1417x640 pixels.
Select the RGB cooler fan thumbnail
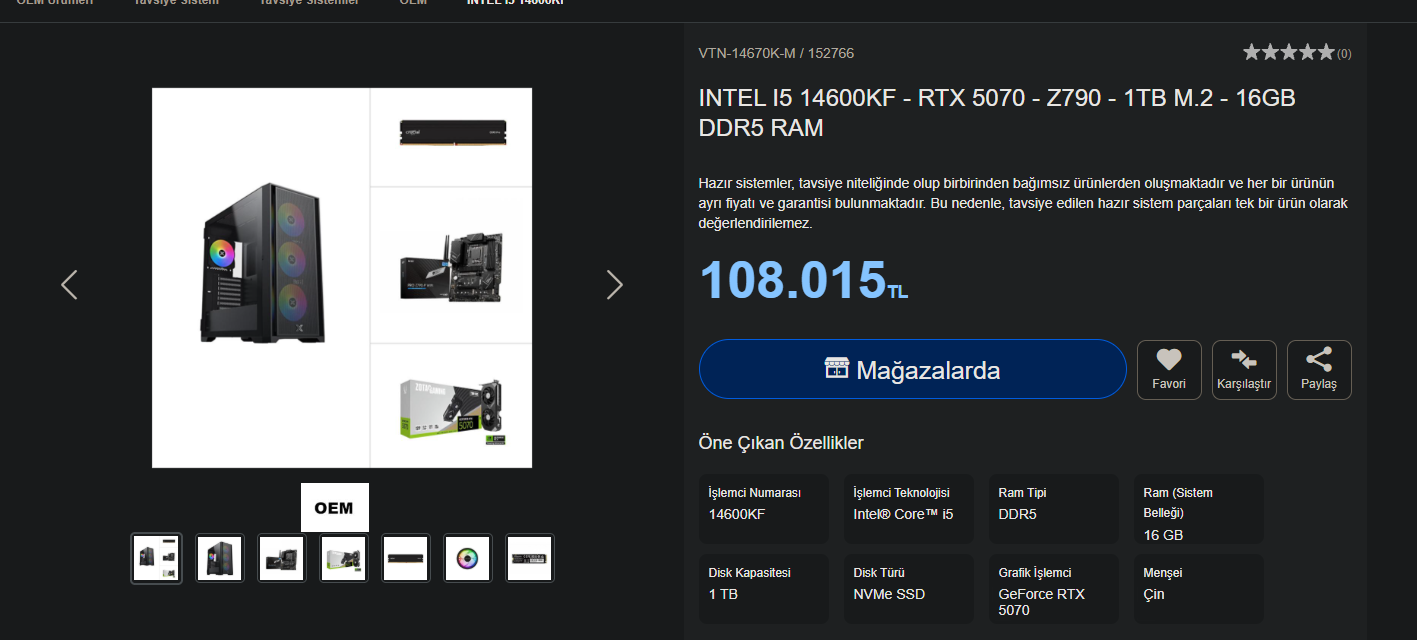(467, 558)
